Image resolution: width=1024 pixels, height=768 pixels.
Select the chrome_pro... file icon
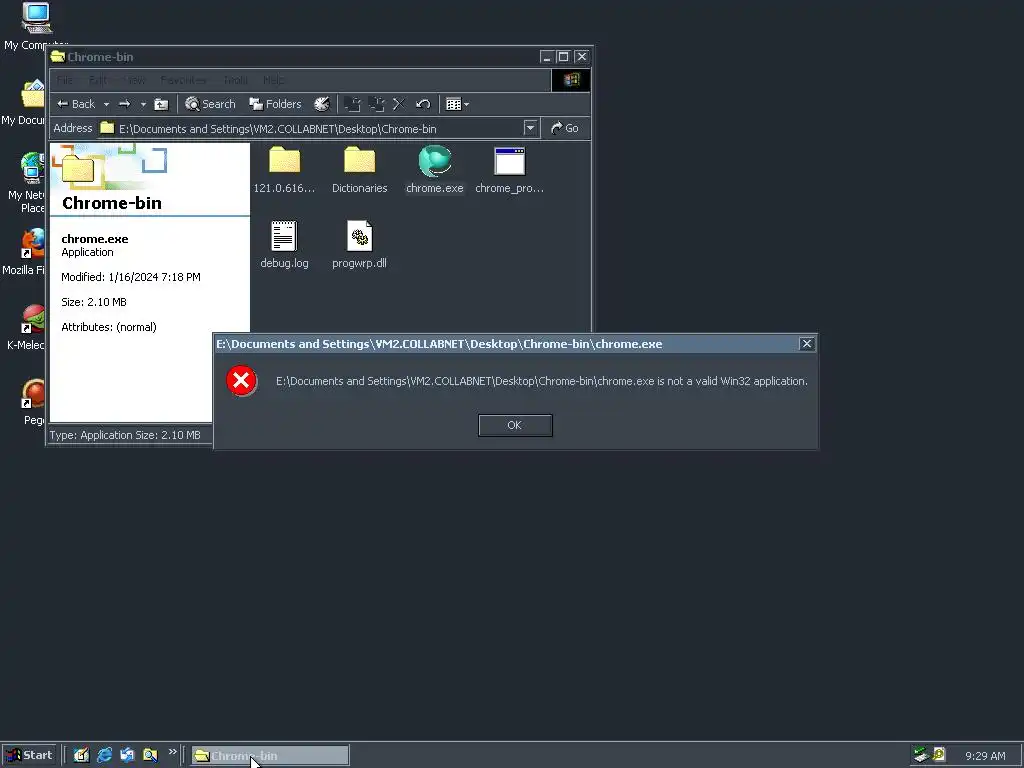click(509, 170)
